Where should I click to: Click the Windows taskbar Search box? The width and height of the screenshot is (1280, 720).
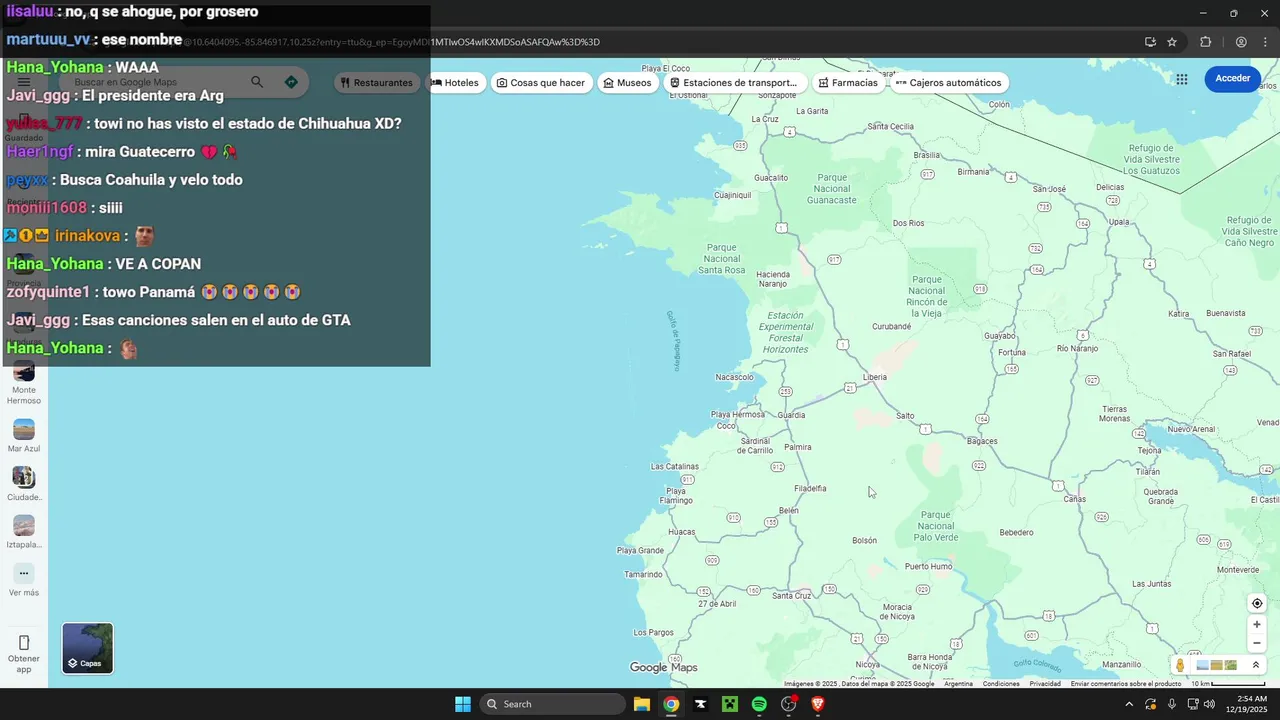(x=553, y=704)
